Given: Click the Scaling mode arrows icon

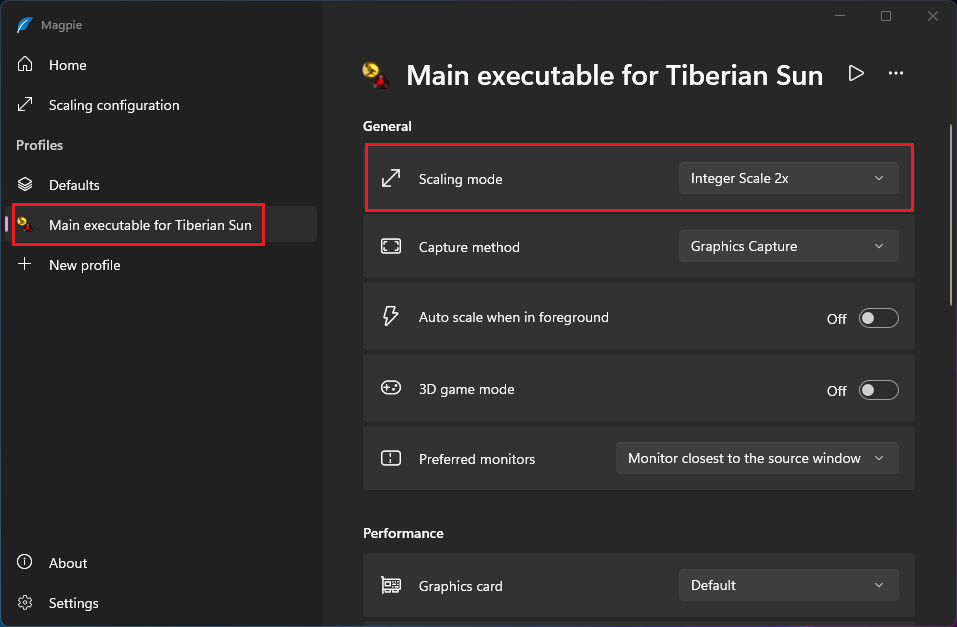Looking at the screenshot, I should pyautogui.click(x=391, y=179).
